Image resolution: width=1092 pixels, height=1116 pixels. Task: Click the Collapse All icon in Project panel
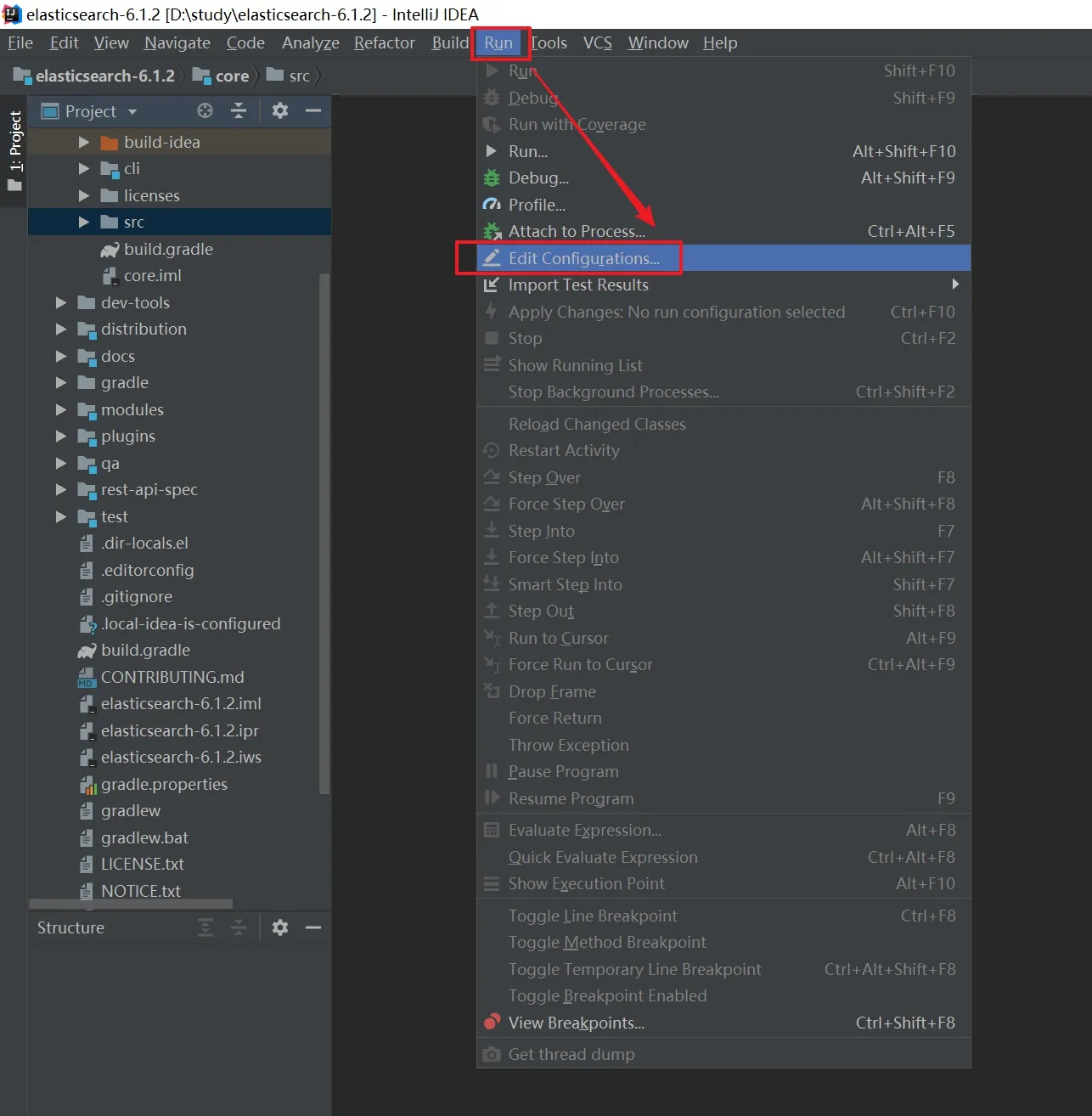(x=239, y=110)
